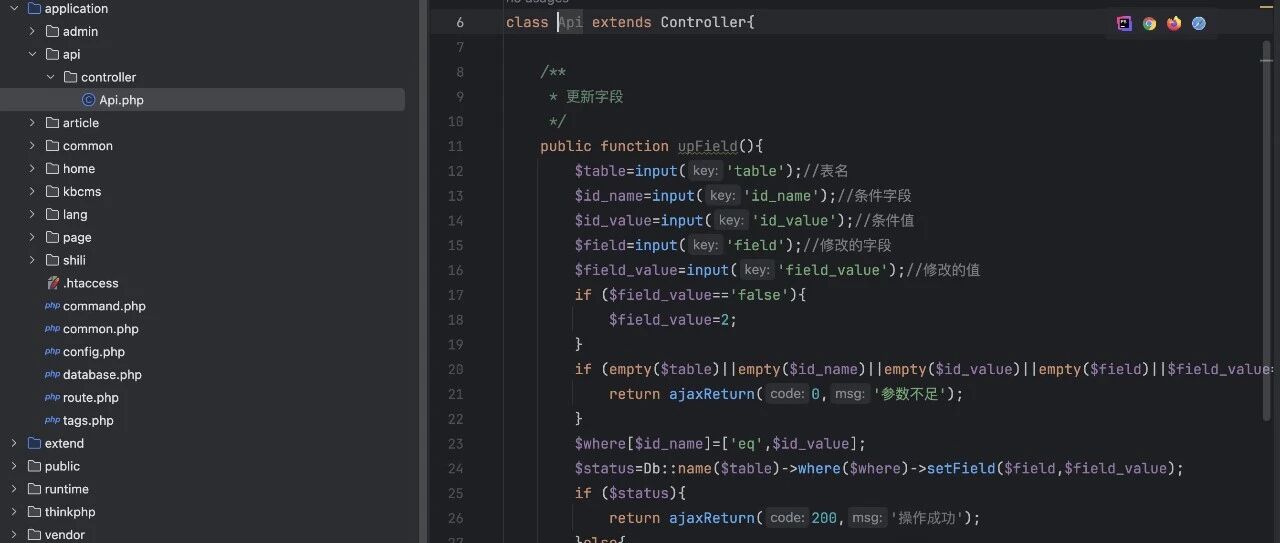This screenshot has height=543, width=1280.
Task: Collapse the application folder
Action: coord(14,8)
